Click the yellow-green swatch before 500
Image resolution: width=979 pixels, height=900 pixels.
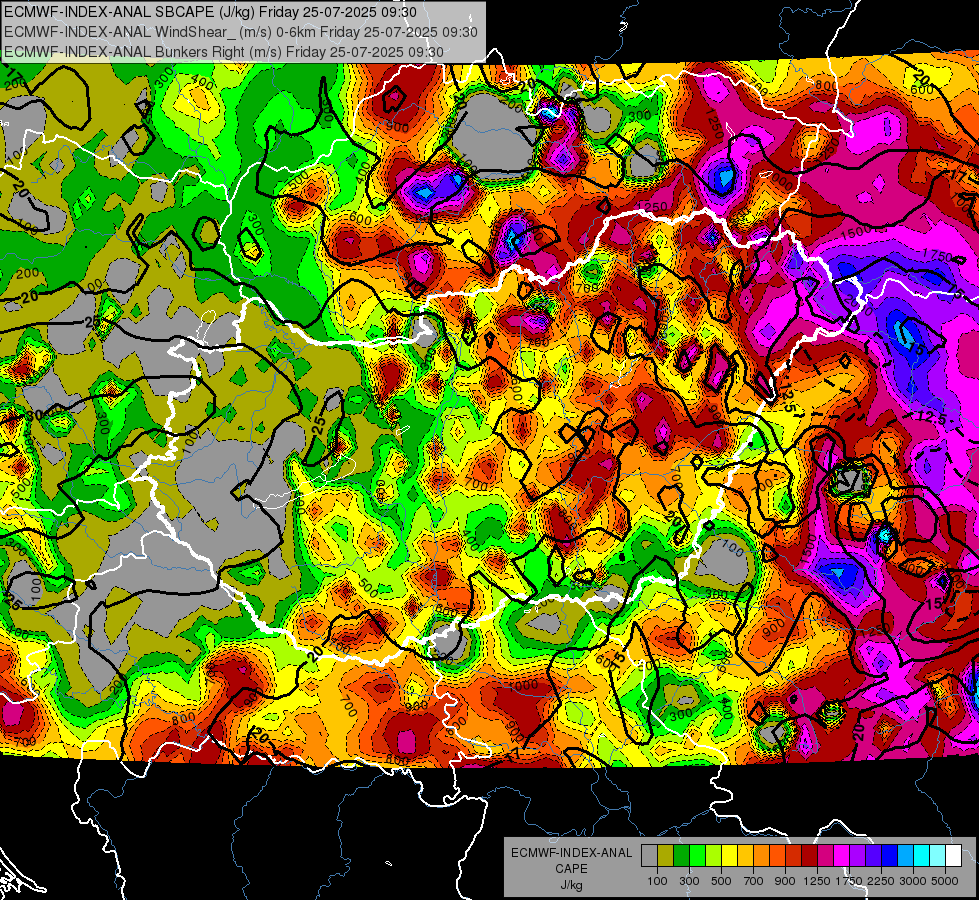pos(714,856)
